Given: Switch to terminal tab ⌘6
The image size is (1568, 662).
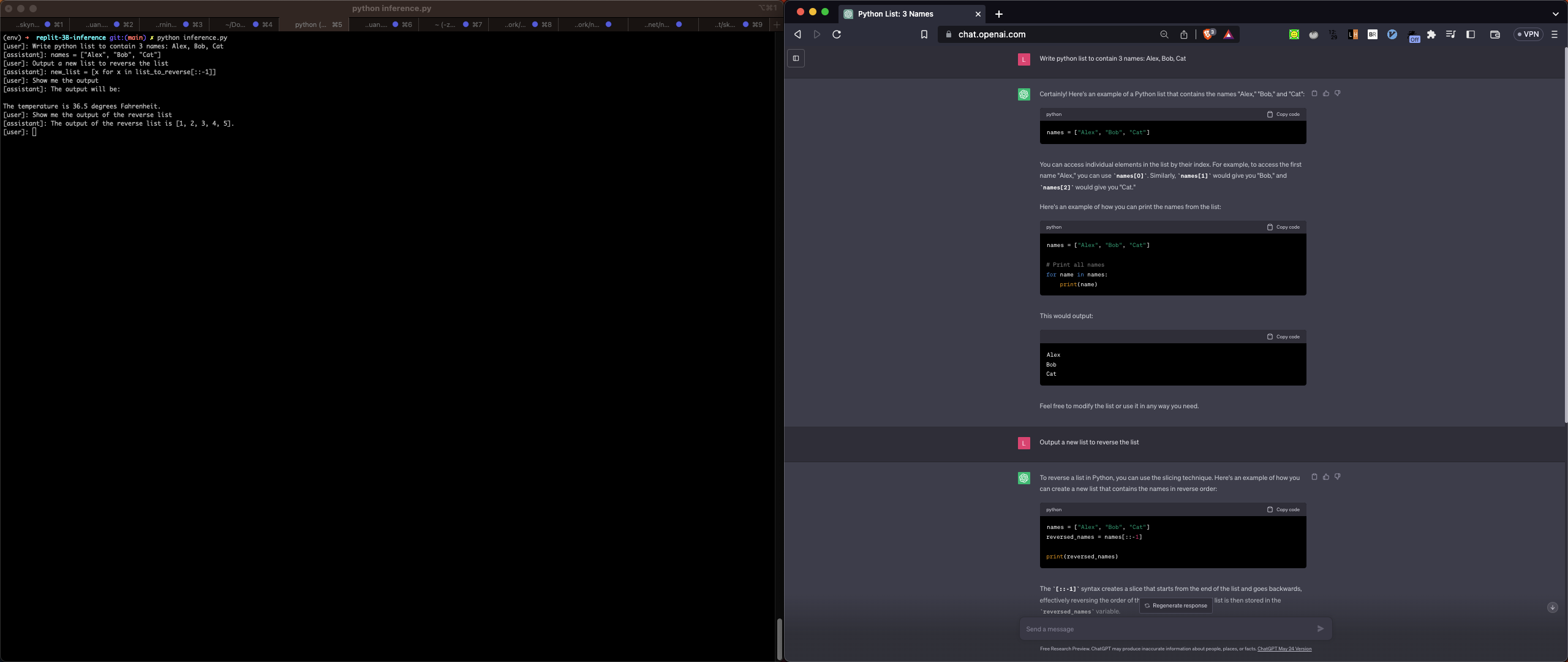Looking at the screenshot, I should pos(384,25).
